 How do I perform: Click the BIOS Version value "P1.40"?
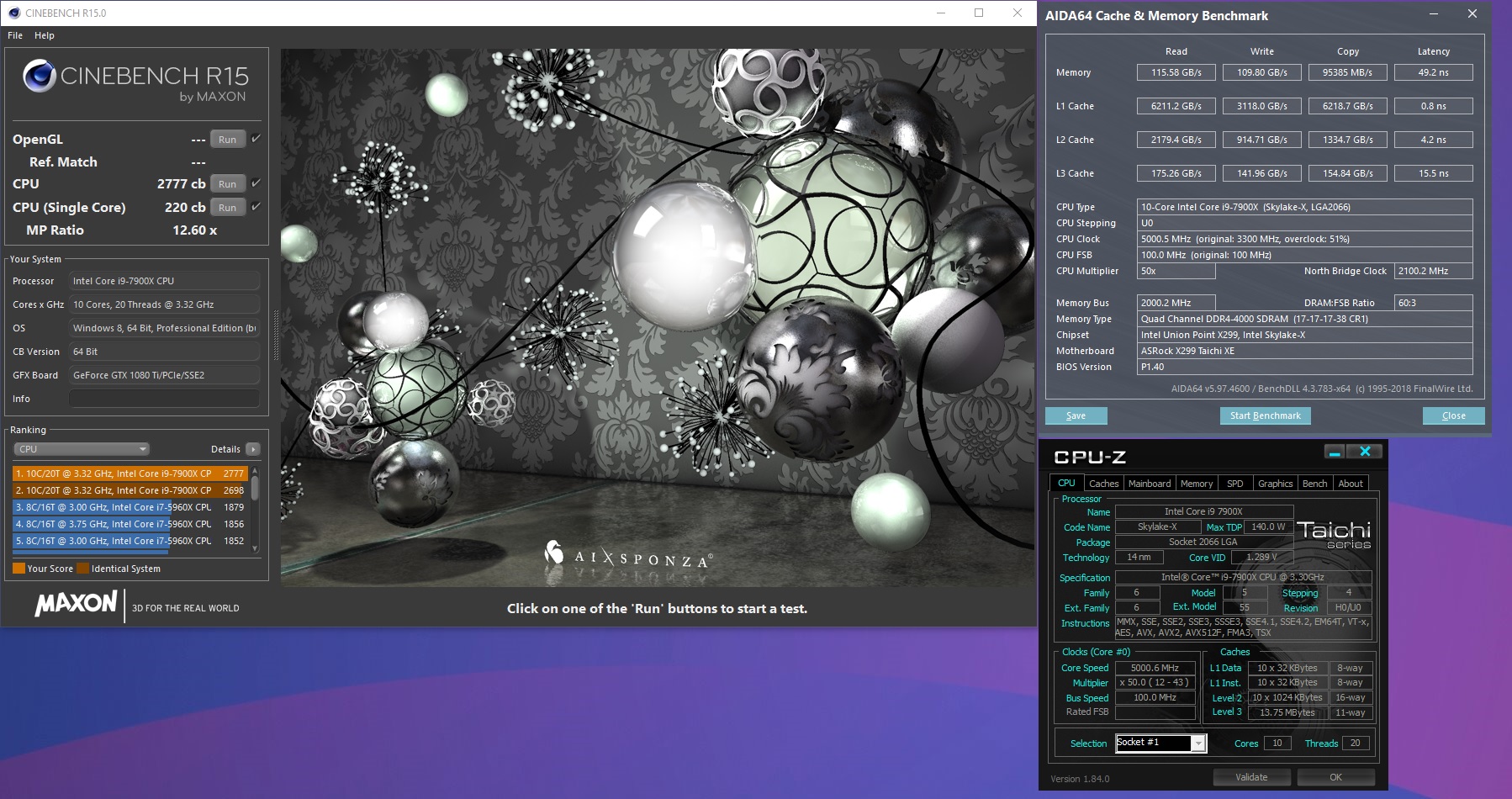[x=1305, y=367]
